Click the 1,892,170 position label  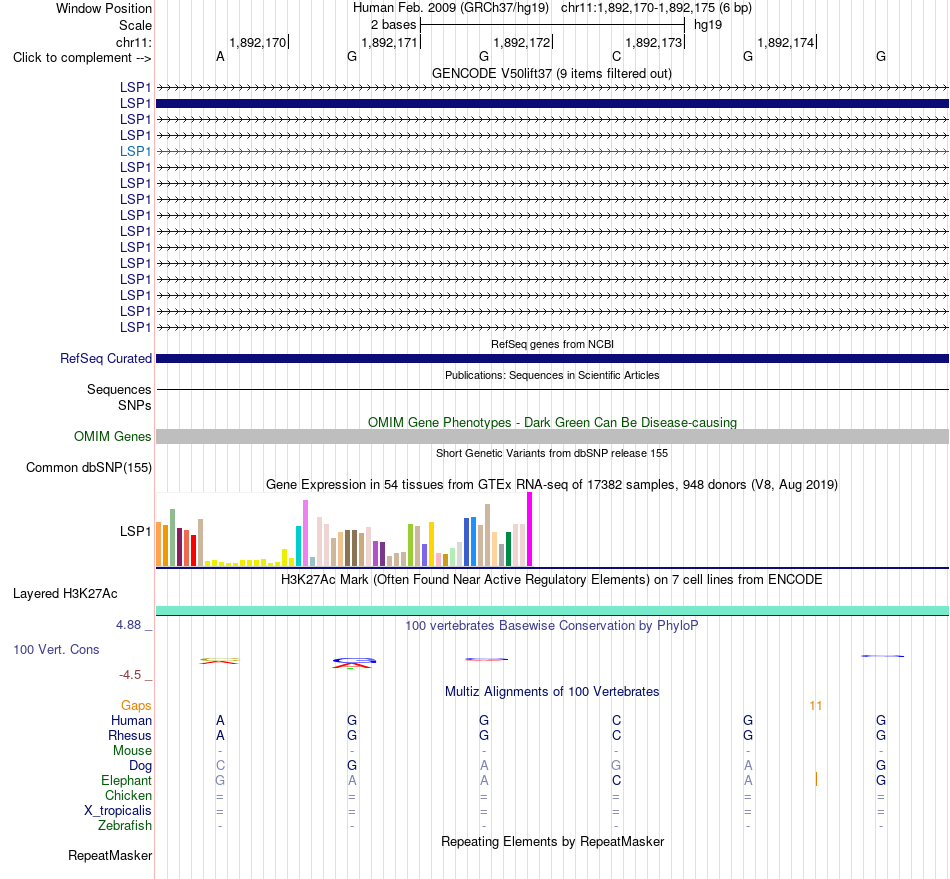[257, 42]
